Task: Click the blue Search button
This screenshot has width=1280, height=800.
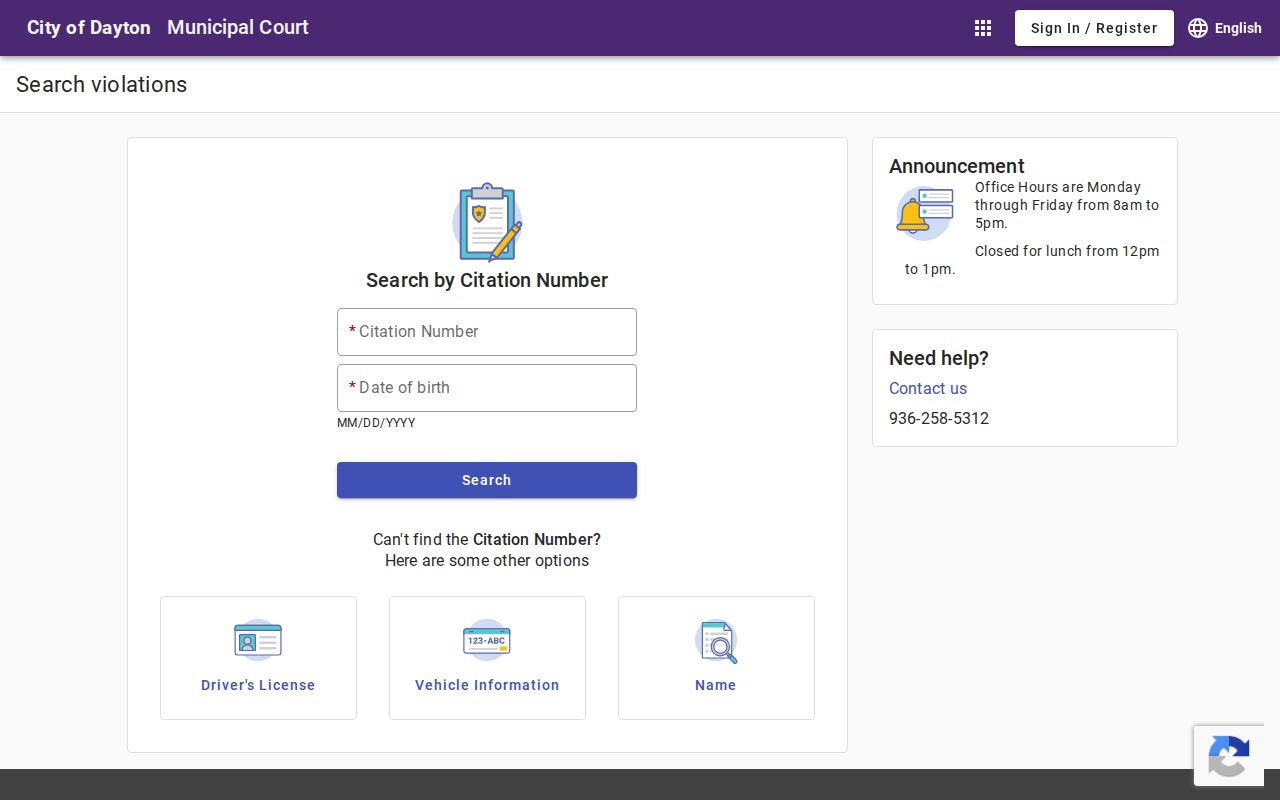Action: 487,480
